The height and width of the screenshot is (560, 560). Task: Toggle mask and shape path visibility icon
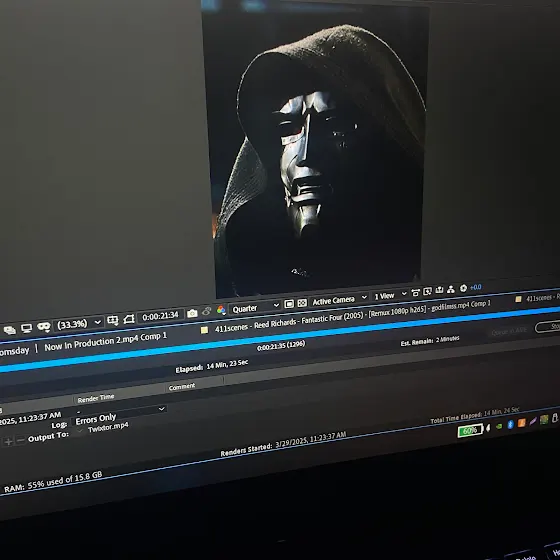[44, 326]
